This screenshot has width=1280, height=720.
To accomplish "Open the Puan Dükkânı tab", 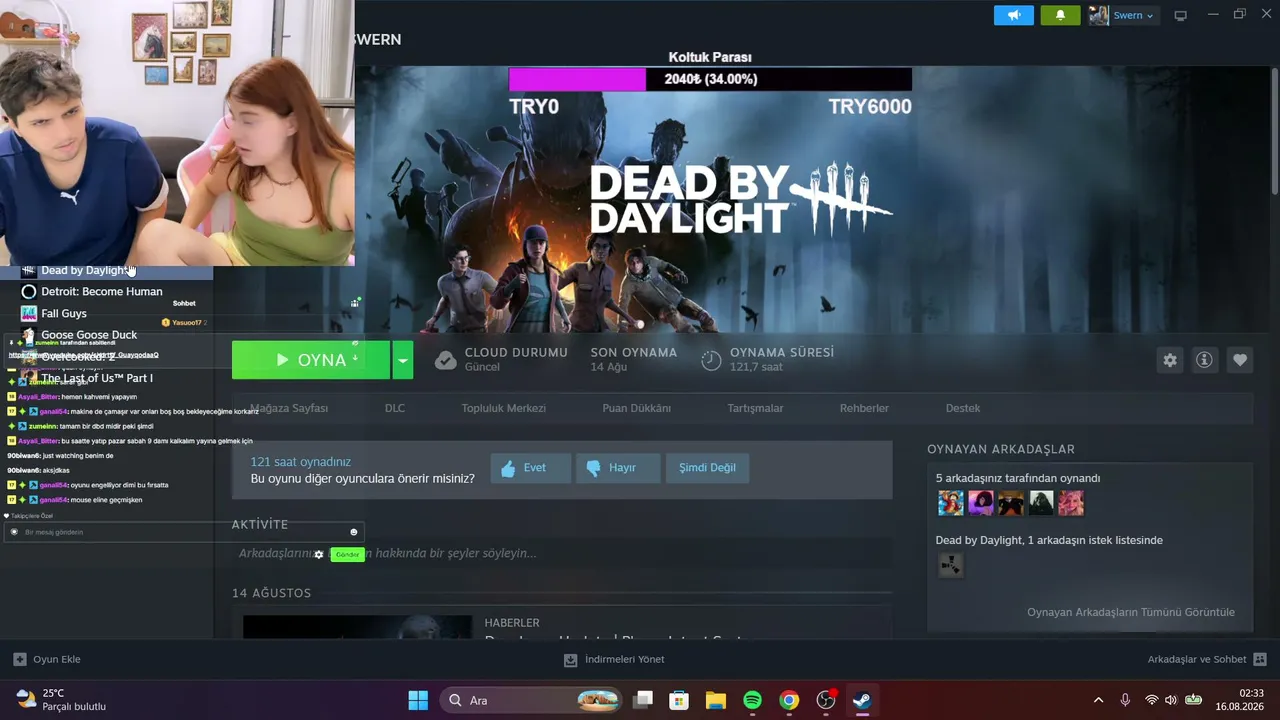I will click(x=637, y=408).
